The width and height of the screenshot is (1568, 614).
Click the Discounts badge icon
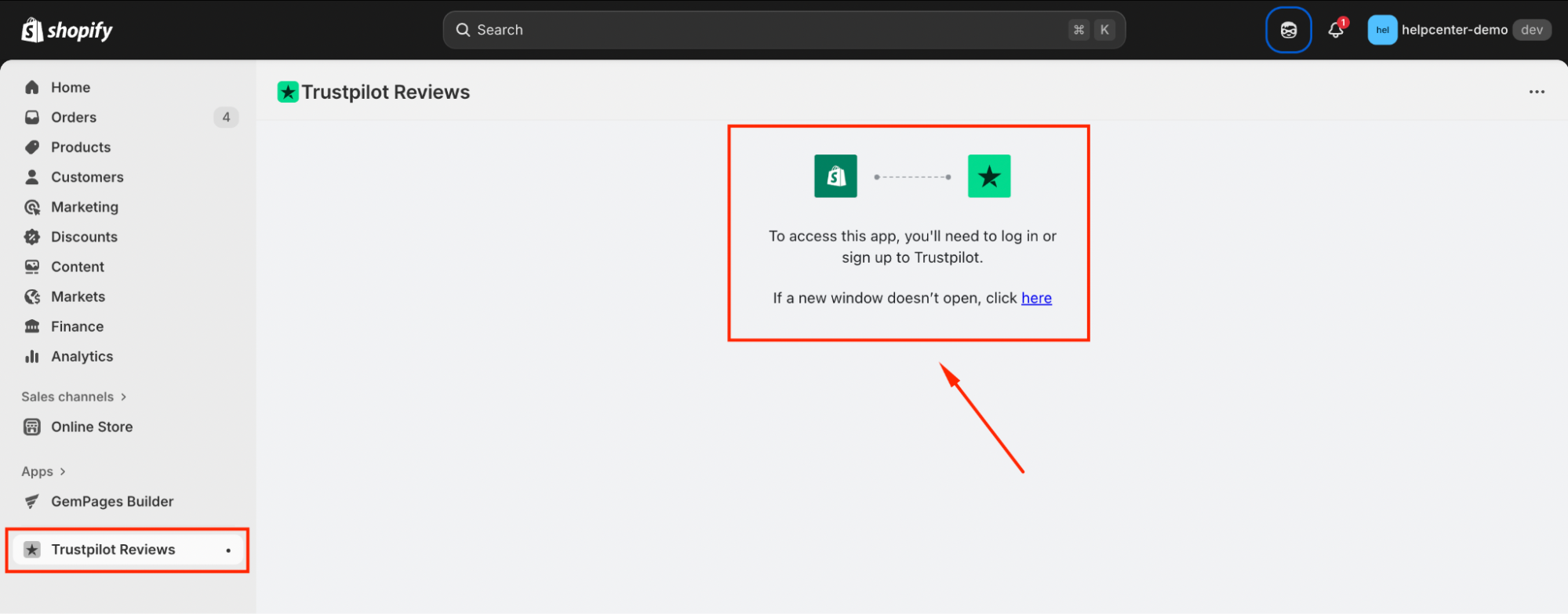click(32, 237)
